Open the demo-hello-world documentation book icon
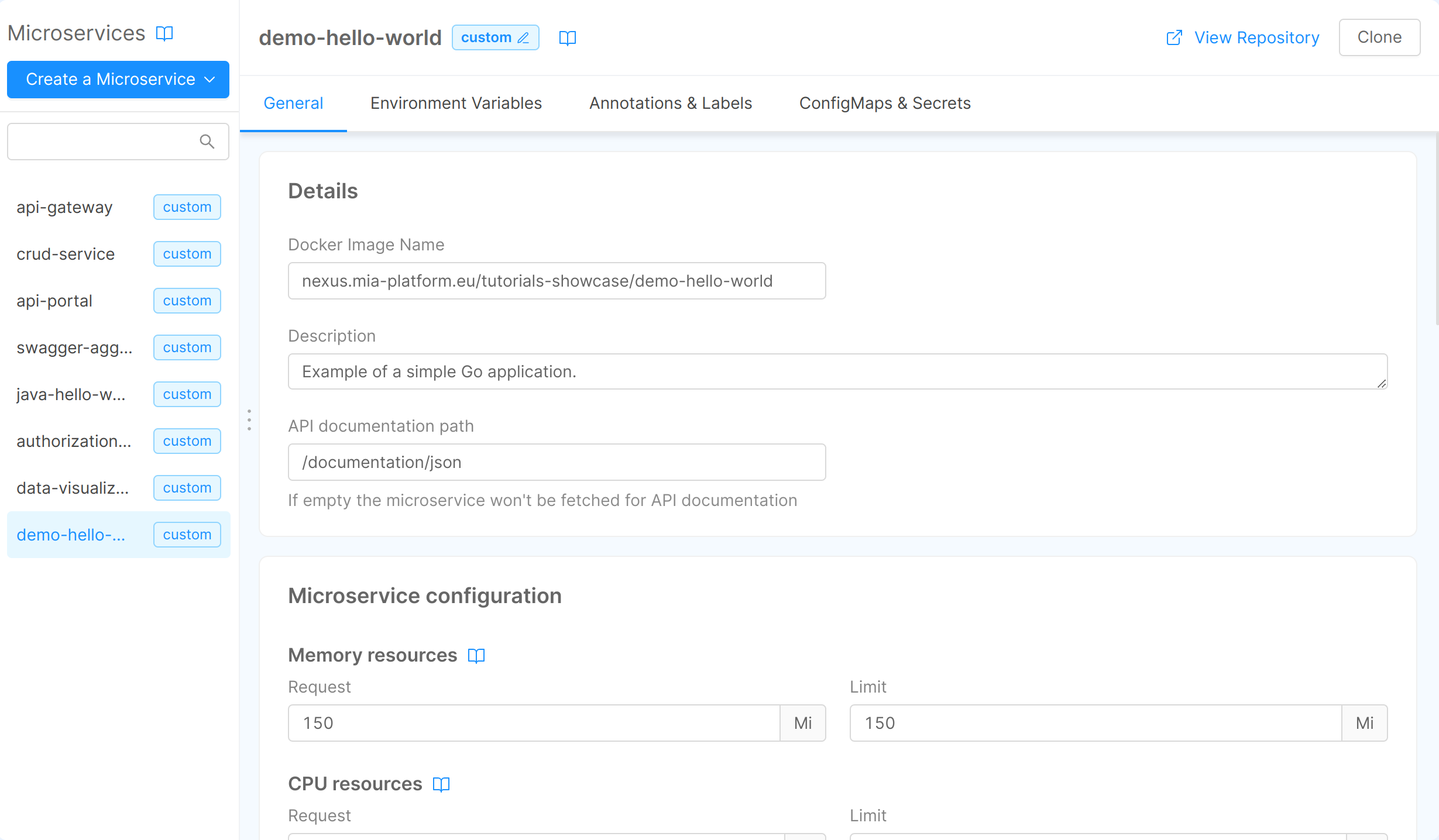Screen dimensions: 1439x840 click(x=567, y=38)
